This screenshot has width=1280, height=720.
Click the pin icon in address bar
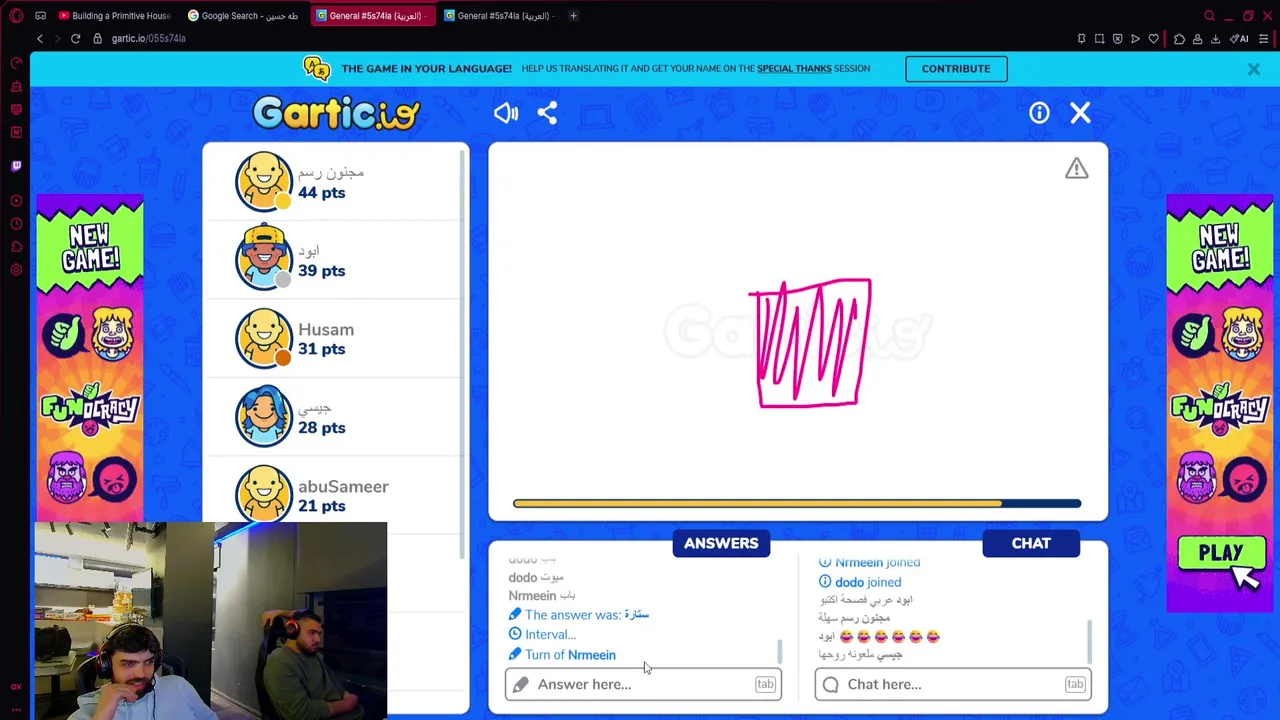pyautogui.click(x=1081, y=39)
